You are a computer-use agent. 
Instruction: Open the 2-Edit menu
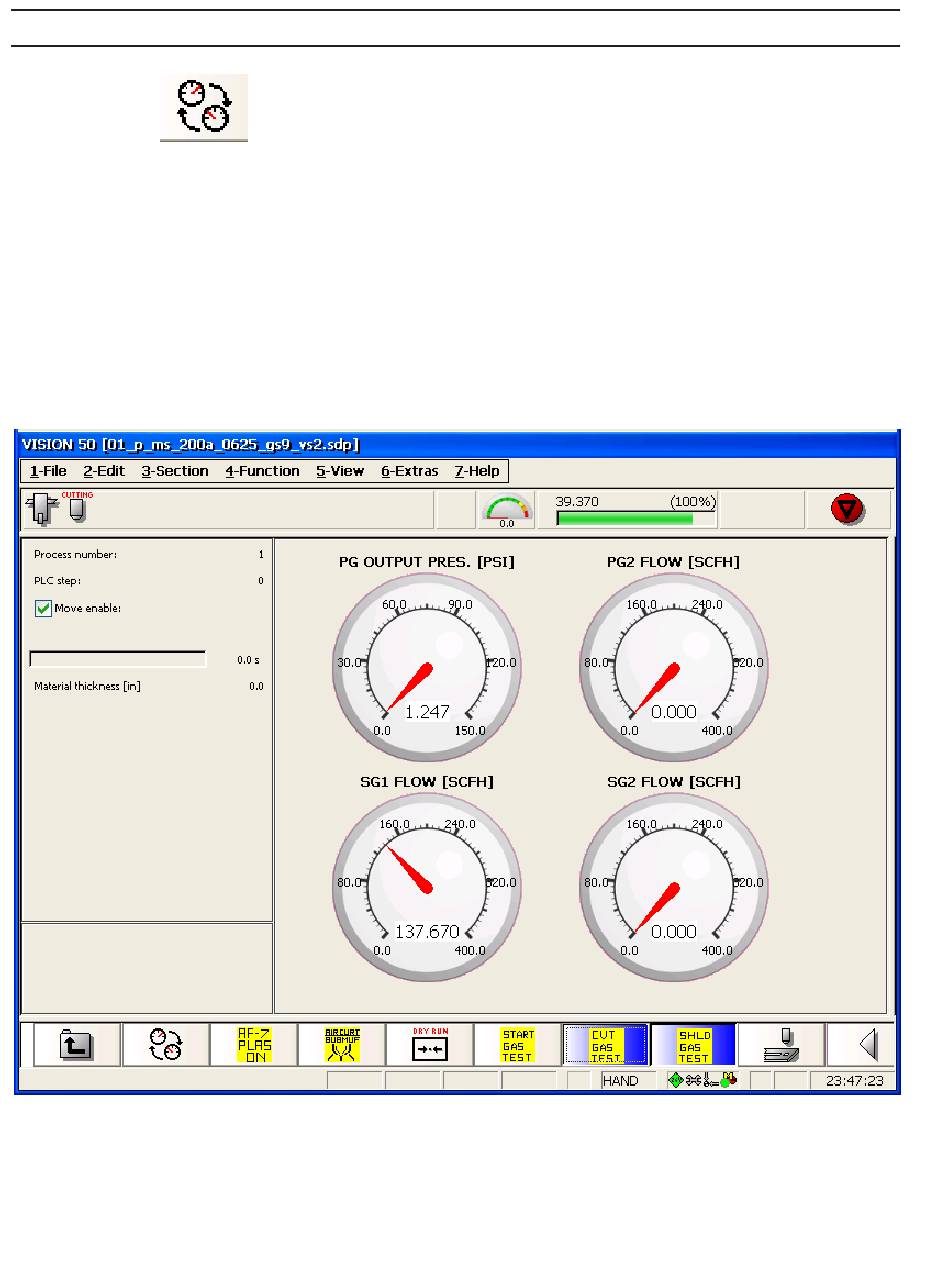coord(104,471)
